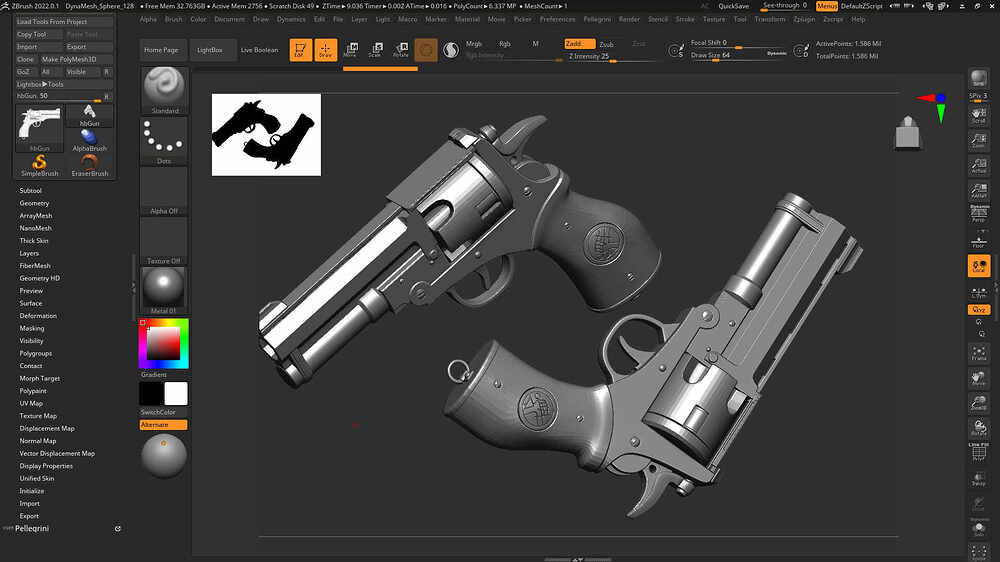
Task: Open the Pellegrini menu in menu bar
Action: 597,19
